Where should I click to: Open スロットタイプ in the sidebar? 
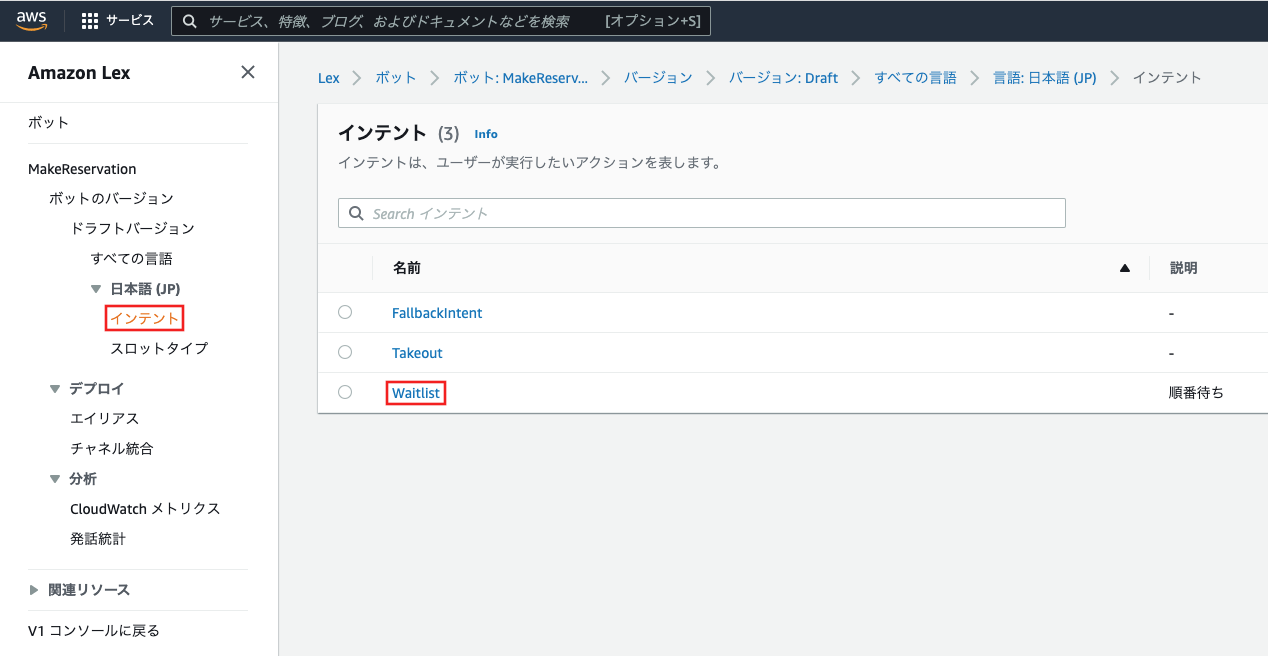tap(159, 348)
